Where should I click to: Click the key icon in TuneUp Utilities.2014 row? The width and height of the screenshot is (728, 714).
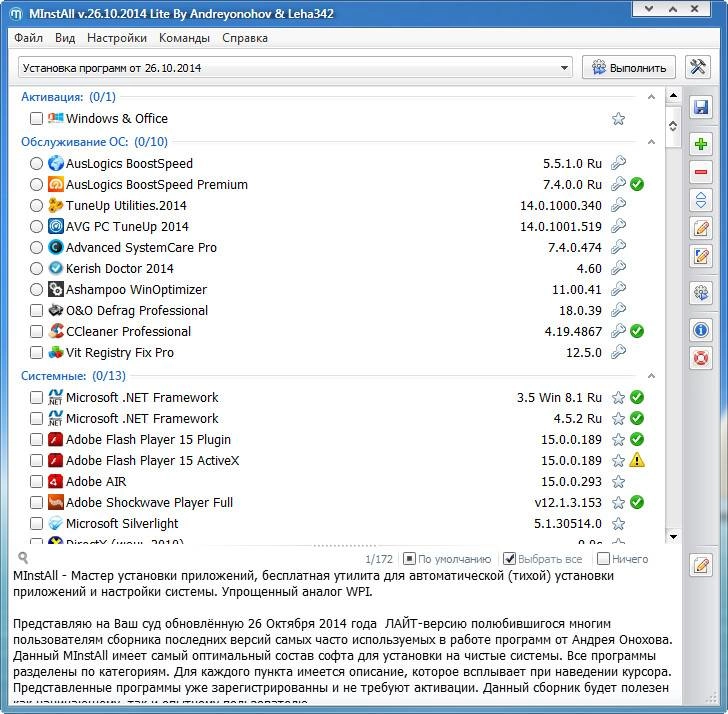click(618, 205)
